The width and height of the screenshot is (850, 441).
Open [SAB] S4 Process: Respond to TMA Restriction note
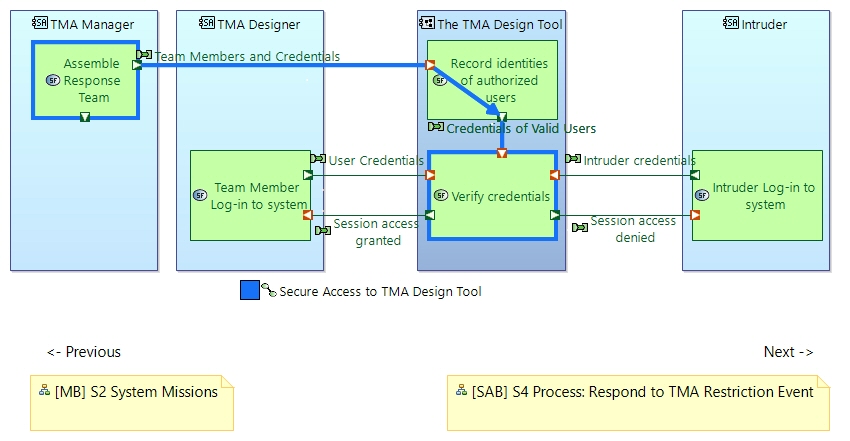638,403
